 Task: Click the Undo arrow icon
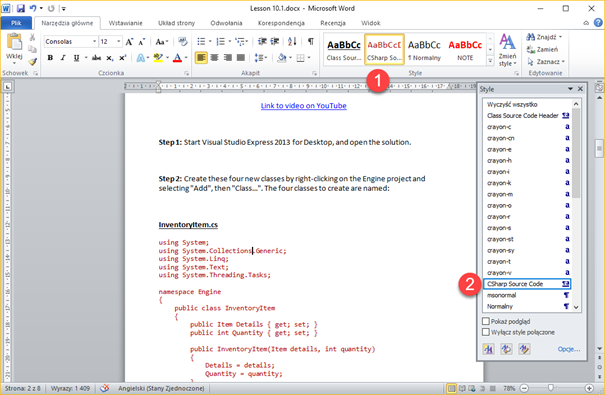33,8
